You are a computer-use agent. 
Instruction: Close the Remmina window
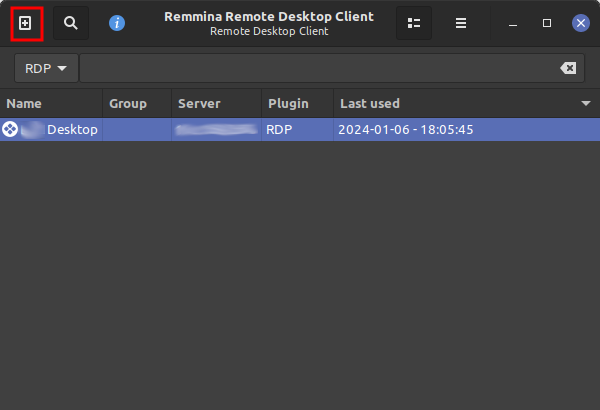click(581, 23)
